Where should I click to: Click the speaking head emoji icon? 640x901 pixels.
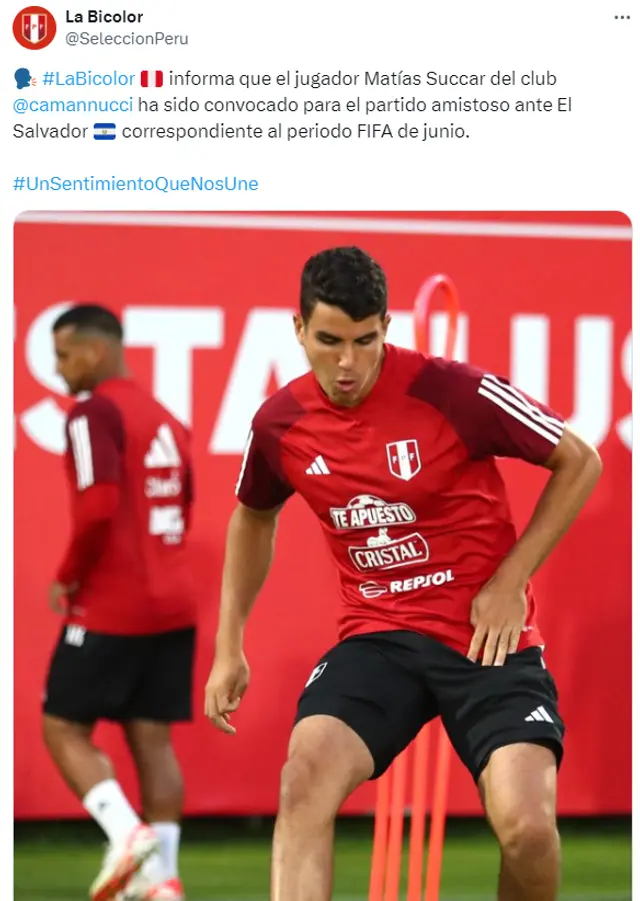(x=25, y=78)
